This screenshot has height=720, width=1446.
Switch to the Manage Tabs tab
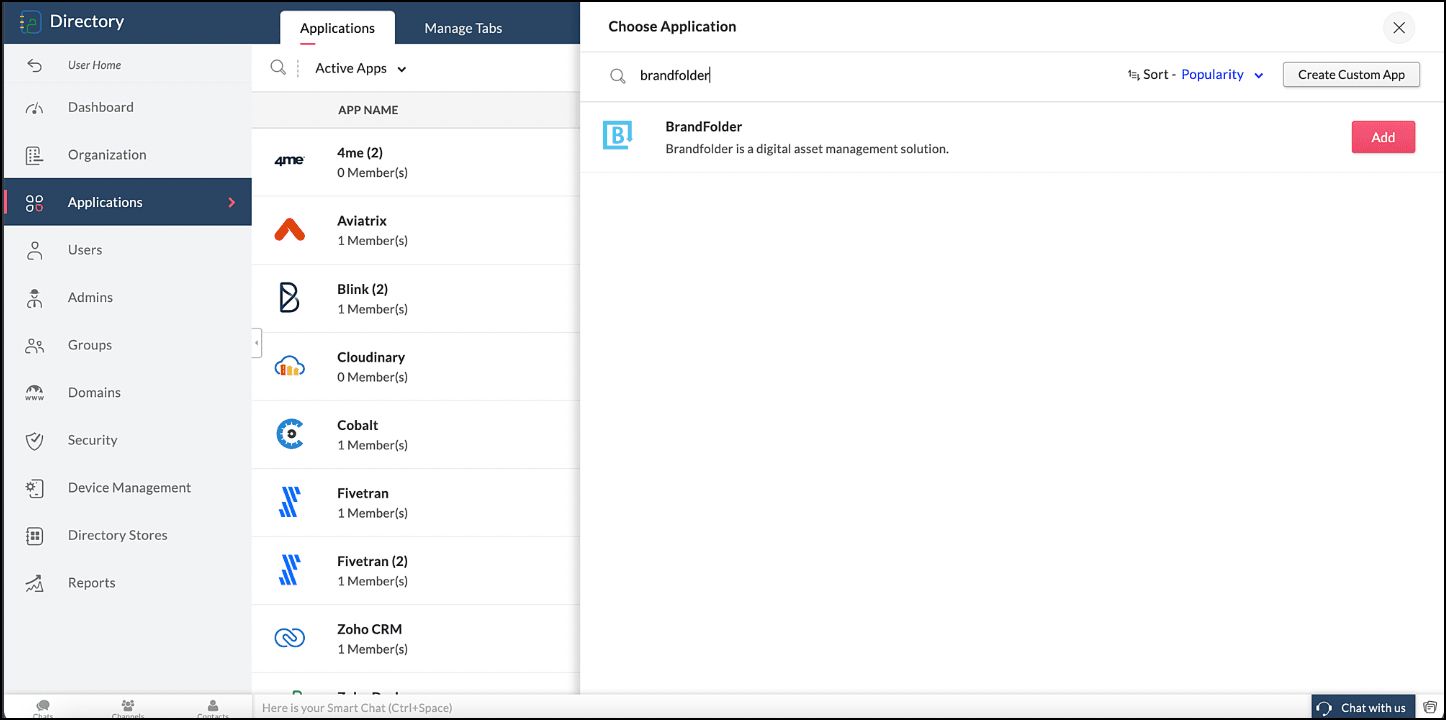click(463, 29)
